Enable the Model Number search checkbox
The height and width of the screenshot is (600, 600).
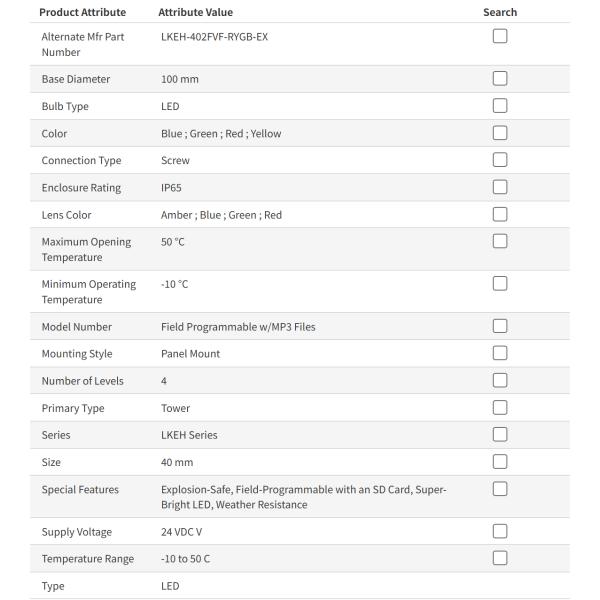(500, 325)
